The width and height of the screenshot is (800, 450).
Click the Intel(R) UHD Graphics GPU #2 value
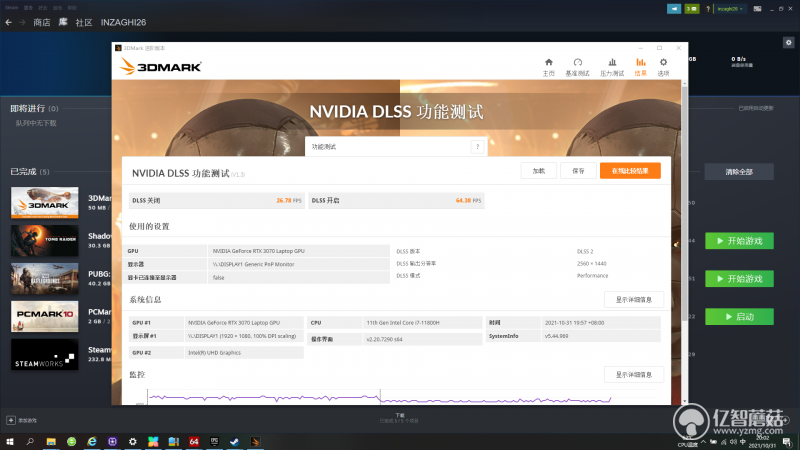214,353
